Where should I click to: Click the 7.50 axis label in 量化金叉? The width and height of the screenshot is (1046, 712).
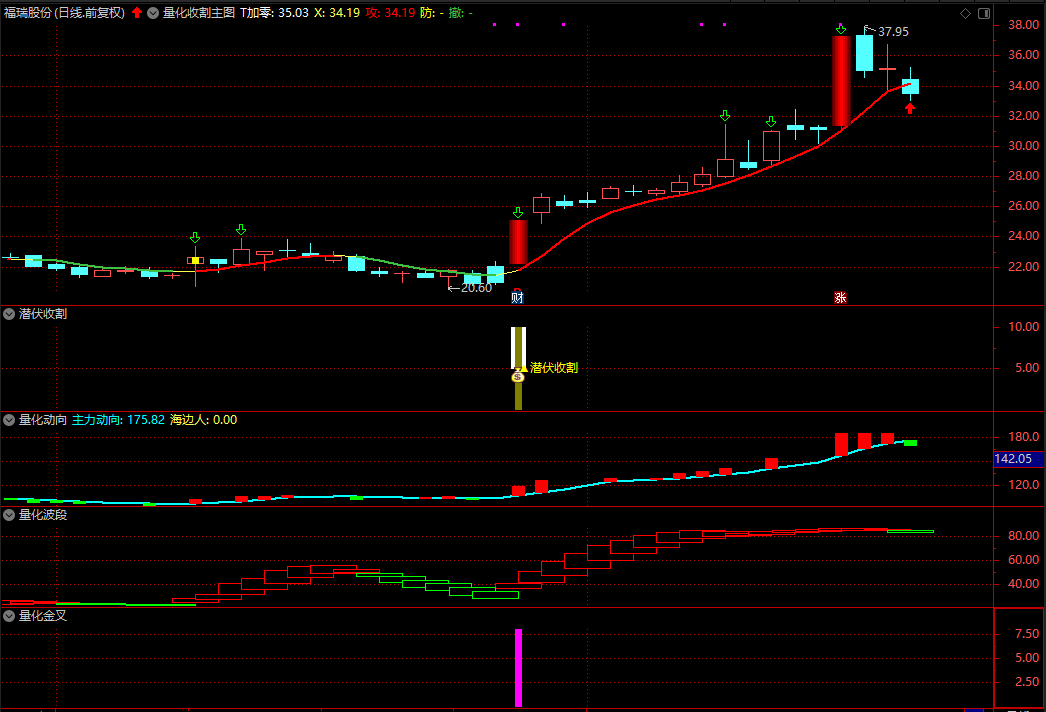(x=1027, y=634)
